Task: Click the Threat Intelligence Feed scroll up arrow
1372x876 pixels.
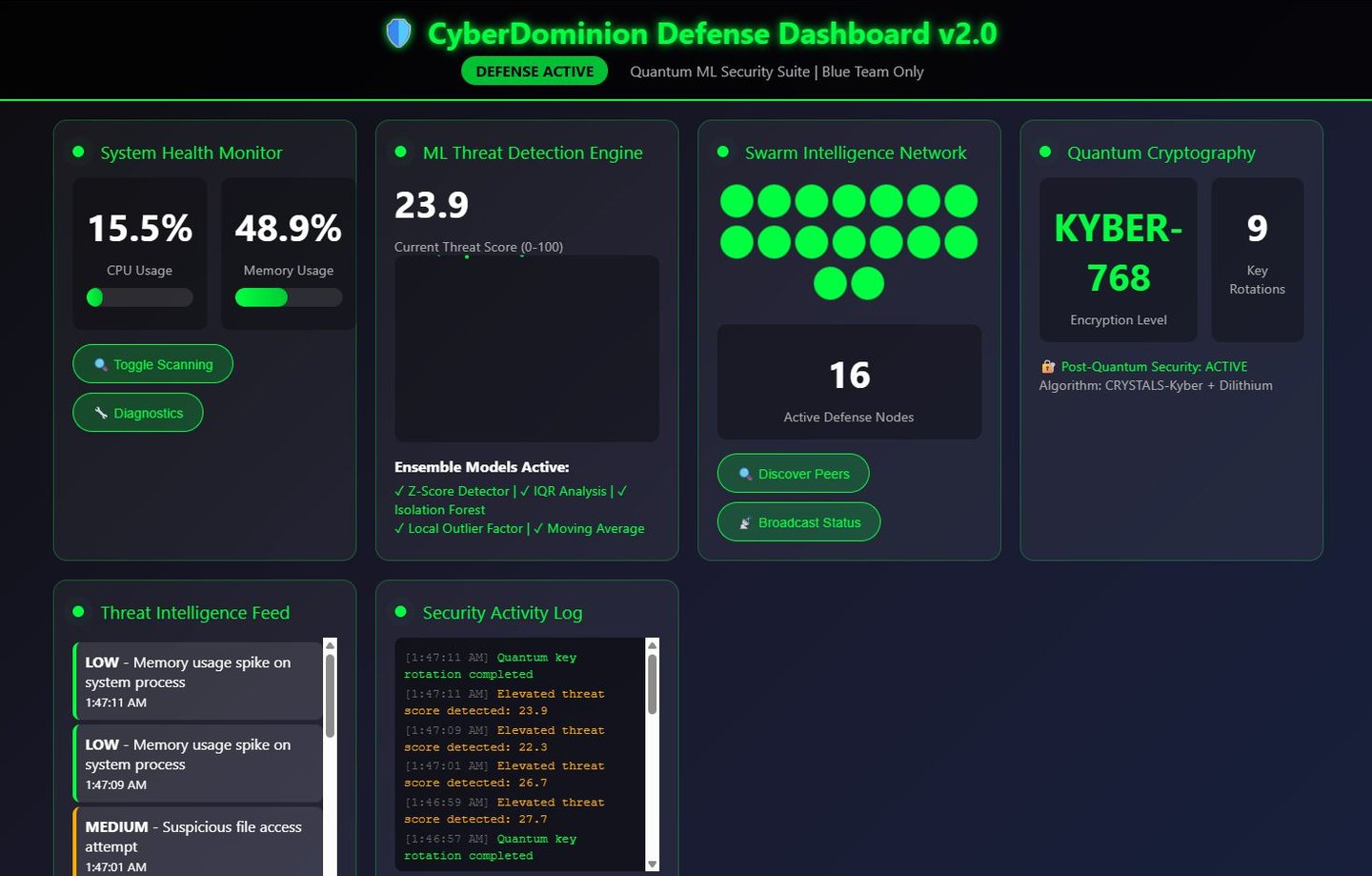Action: tap(331, 645)
